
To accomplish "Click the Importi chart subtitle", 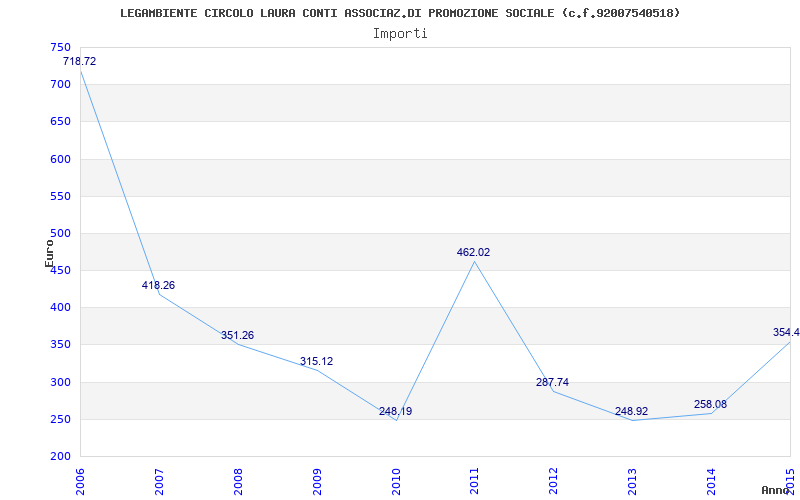I will (x=400, y=34).
